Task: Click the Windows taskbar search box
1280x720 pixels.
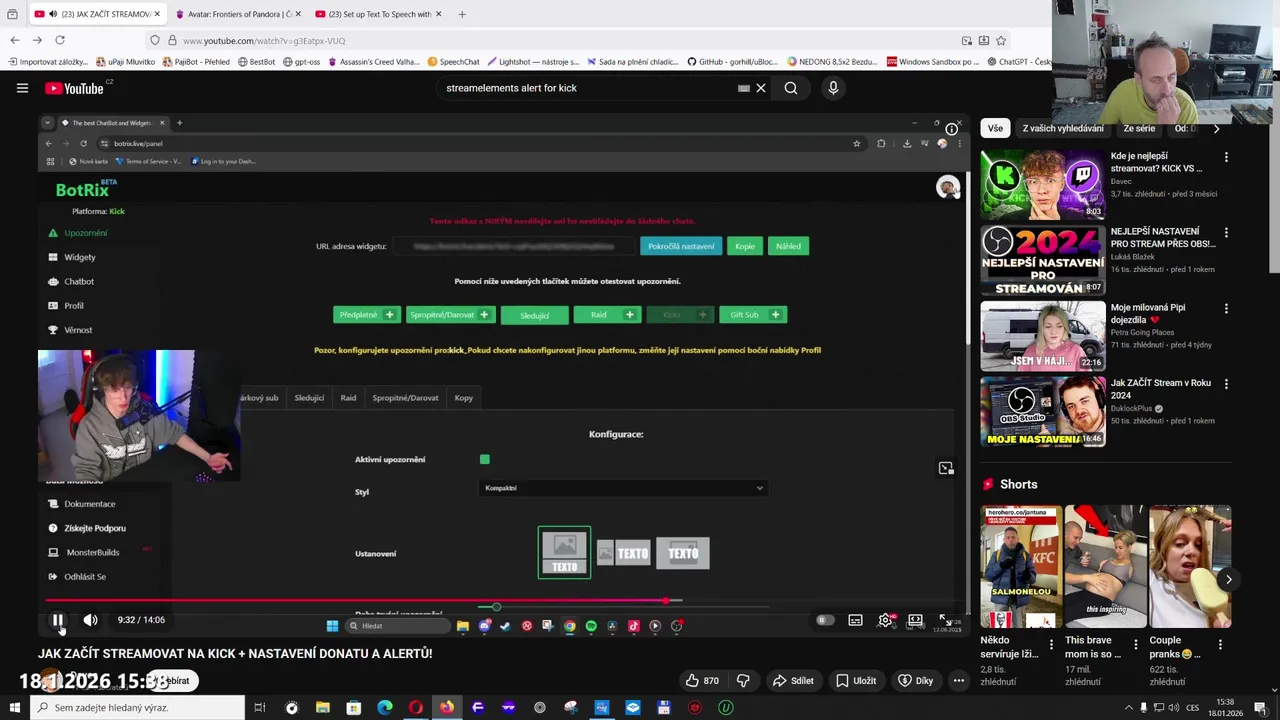Action: [x=137, y=708]
